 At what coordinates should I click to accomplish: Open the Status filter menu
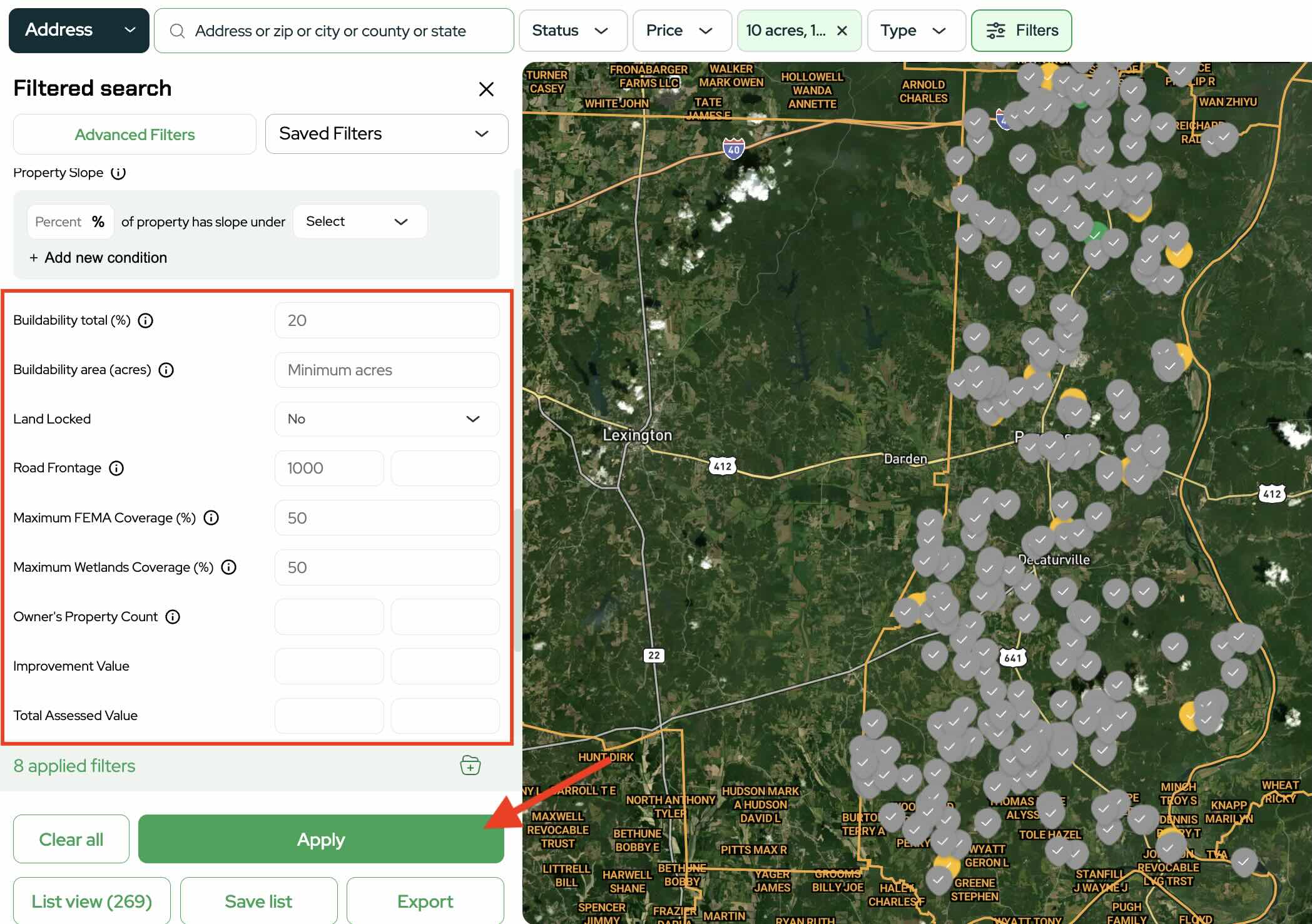click(572, 31)
